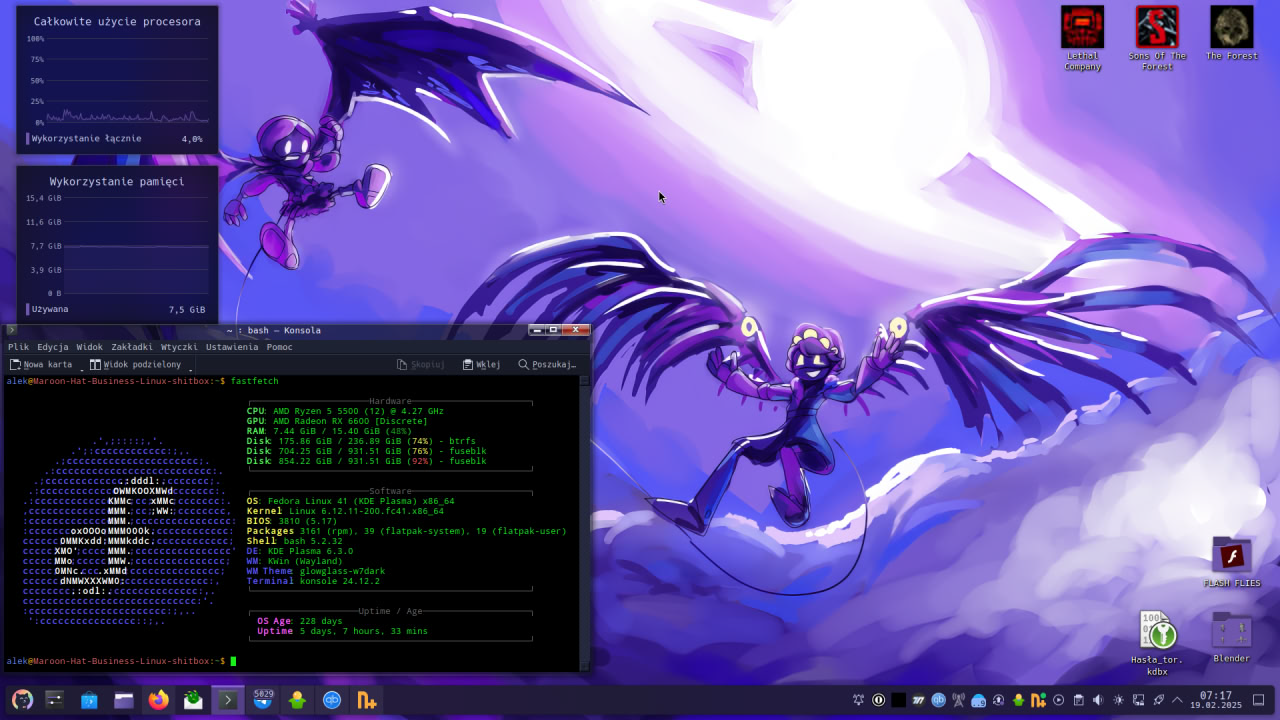Viewport: 1280px width, 720px height.
Task: Click Nowa karta to open a new tab
Action: tap(41, 365)
